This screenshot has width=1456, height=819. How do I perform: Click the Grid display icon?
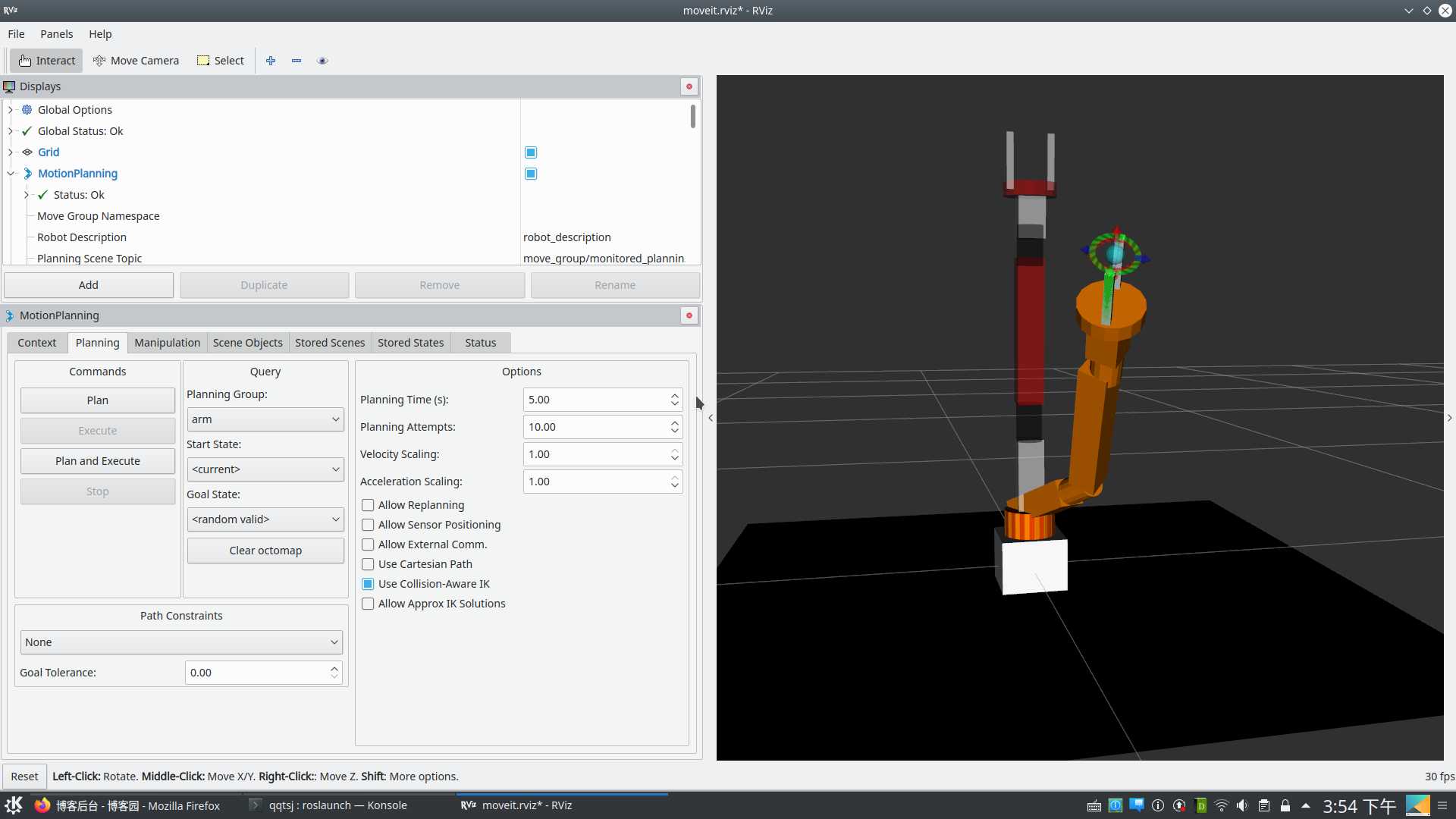click(x=27, y=152)
